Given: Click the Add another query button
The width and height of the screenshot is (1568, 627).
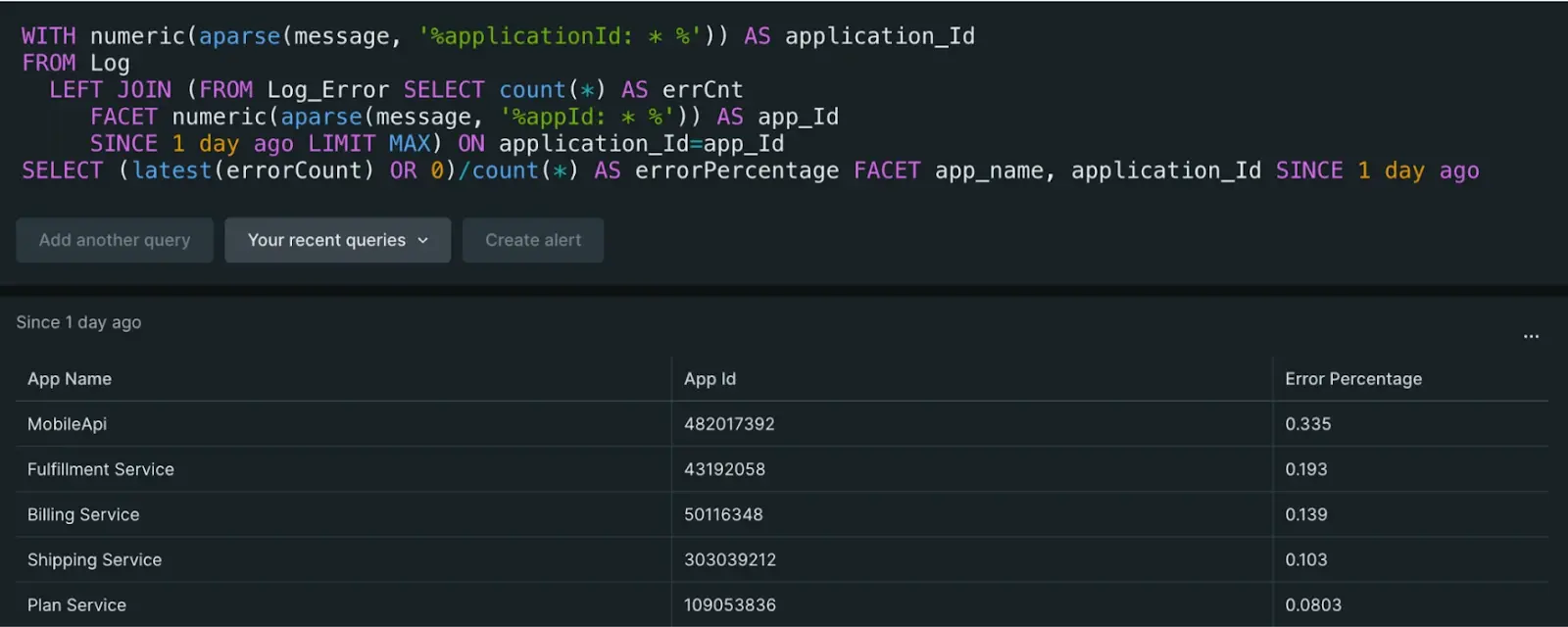Looking at the screenshot, I should (115, 240).
